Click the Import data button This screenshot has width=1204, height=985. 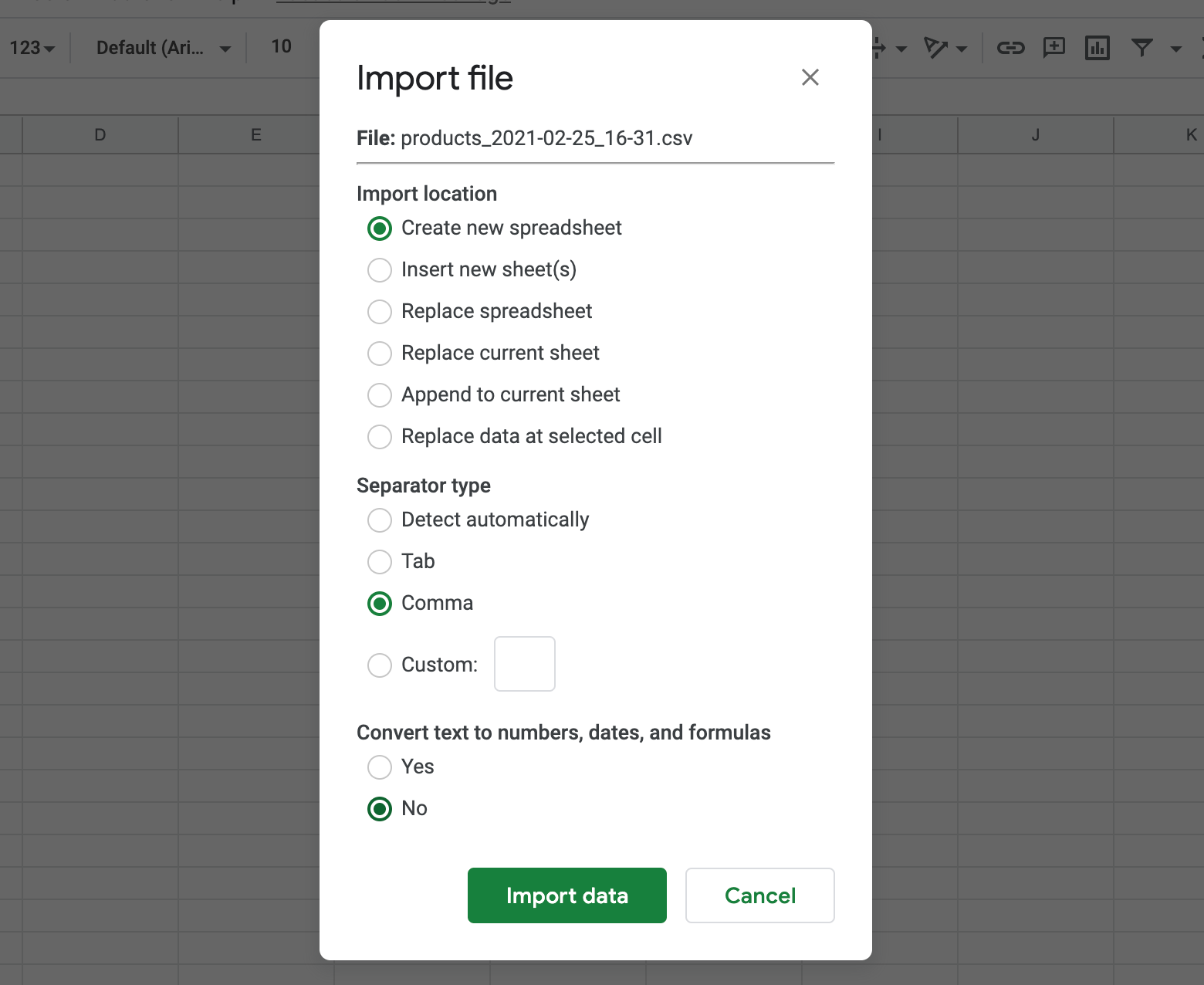click(566, 895)
